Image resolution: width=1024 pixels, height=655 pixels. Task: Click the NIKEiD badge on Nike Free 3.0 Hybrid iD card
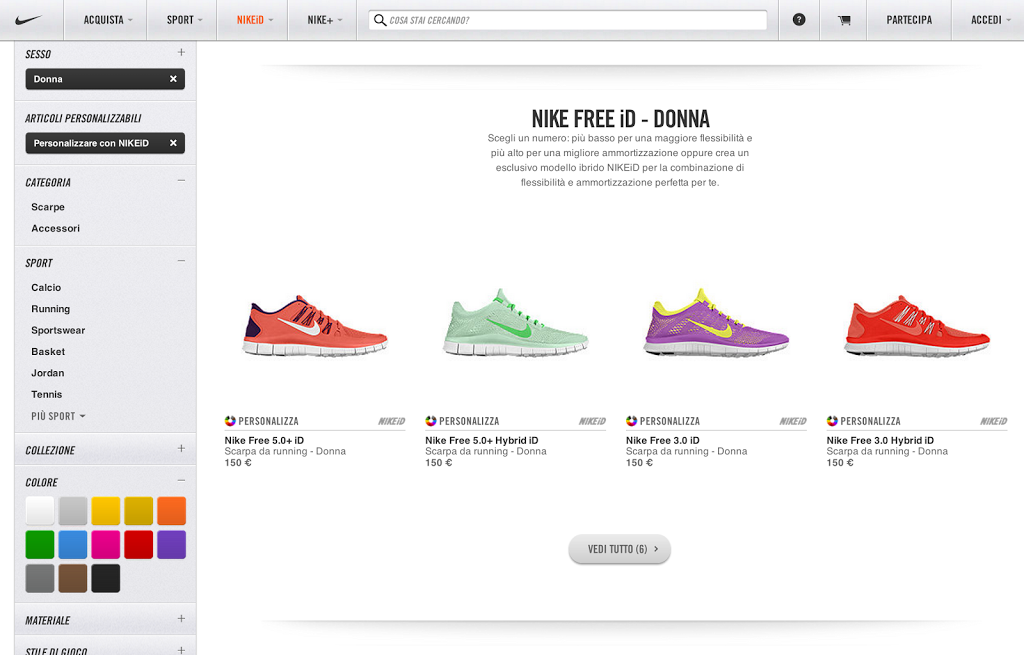(993, 421)
